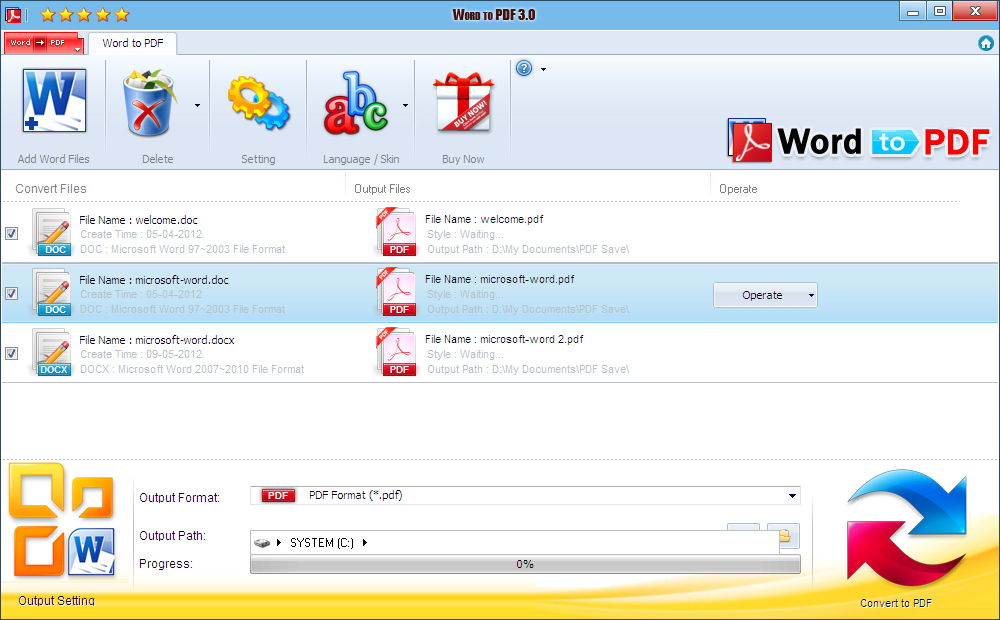
Task: Select the welcome.doc file name
Action: click(x=138, y=220)
